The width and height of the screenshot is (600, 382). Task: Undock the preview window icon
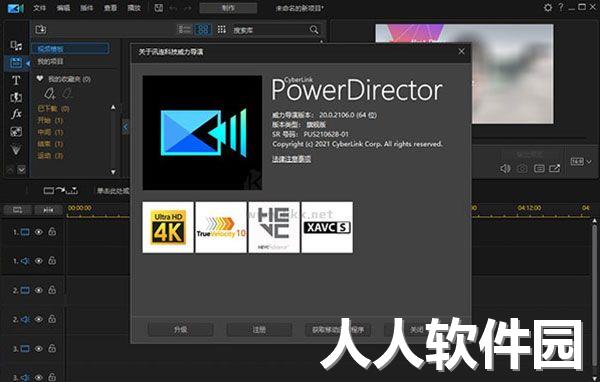(x=555, y=168)
